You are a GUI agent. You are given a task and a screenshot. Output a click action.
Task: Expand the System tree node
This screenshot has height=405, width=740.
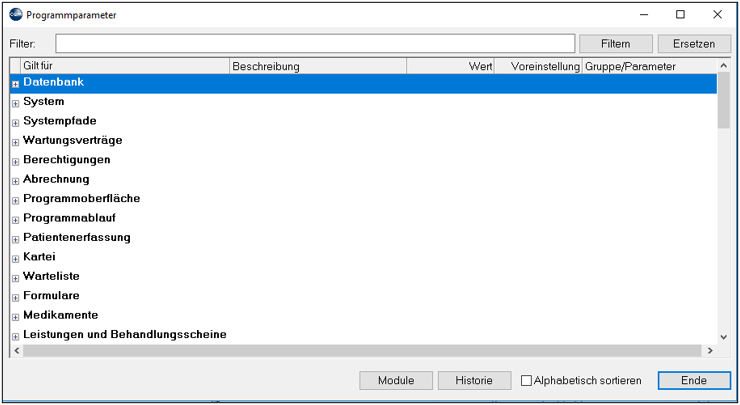click(16, 104)
